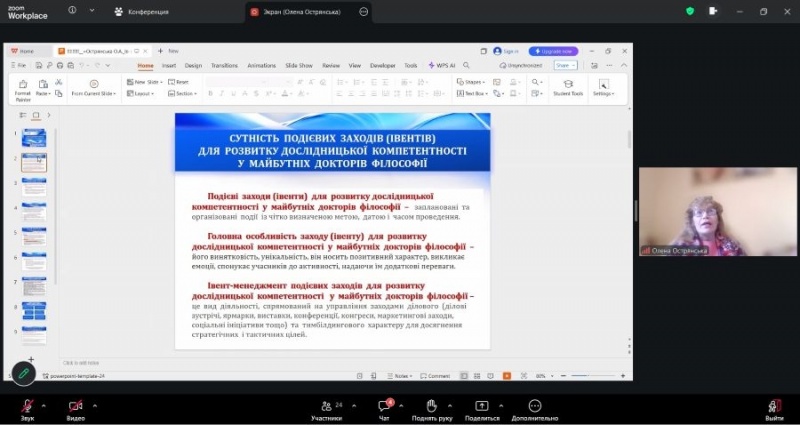
Task: Open Student Tools in the ribbon
Action: (568, 87)
